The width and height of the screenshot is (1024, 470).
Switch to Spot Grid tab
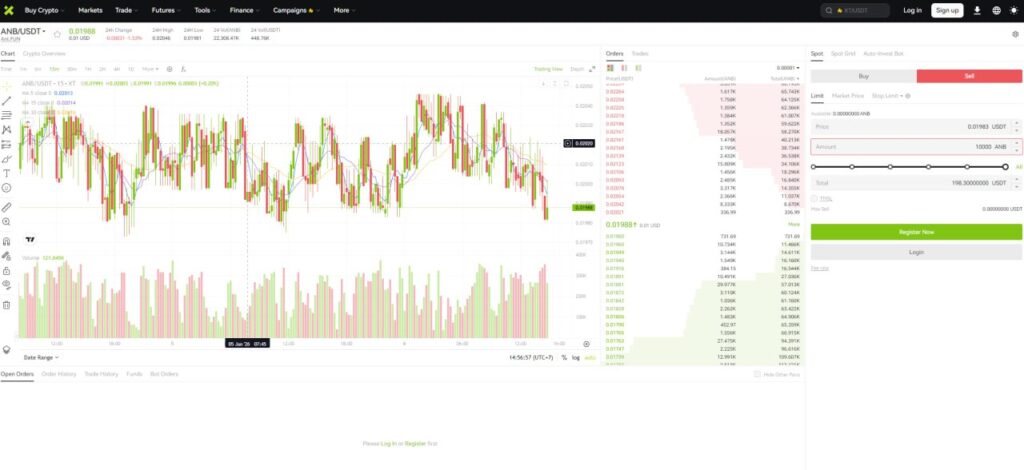tap(843, 54)
